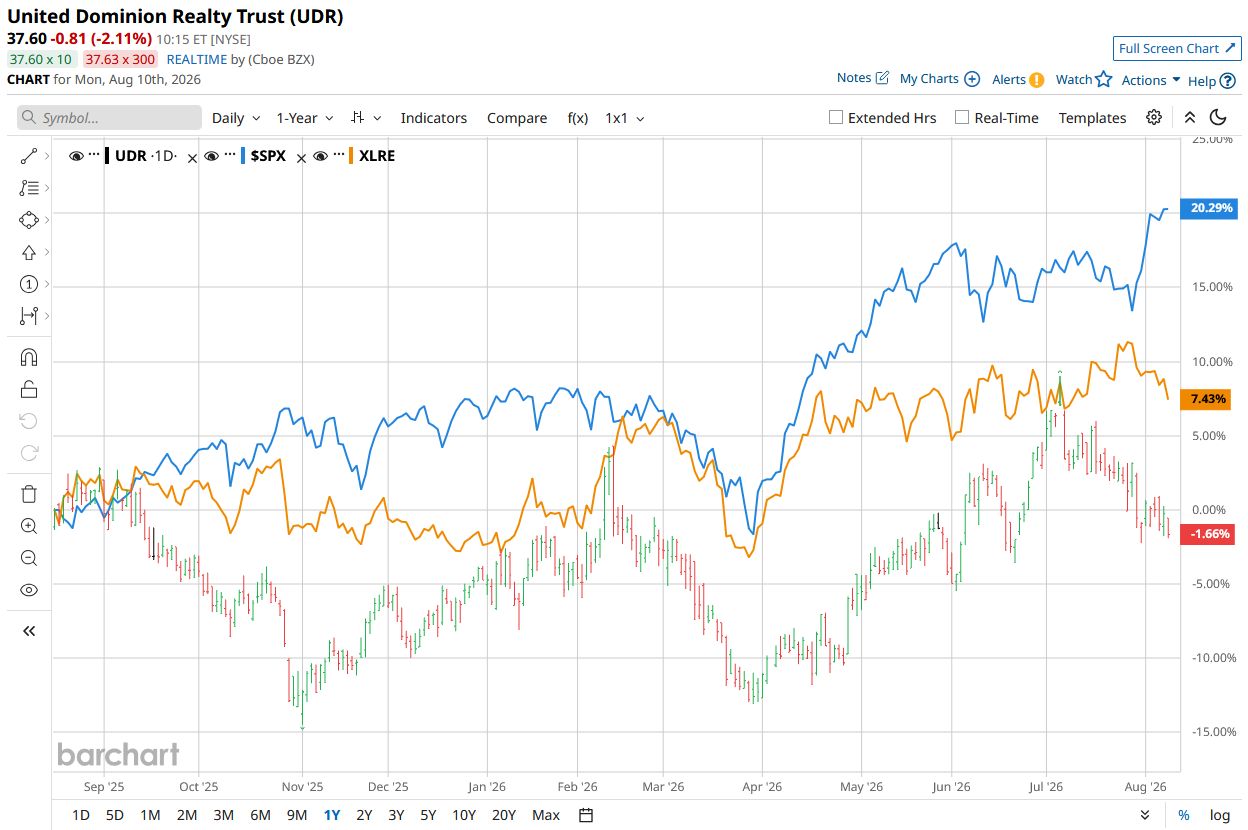Toggle visibility of all drawings in sidebar

pos(28,590)
